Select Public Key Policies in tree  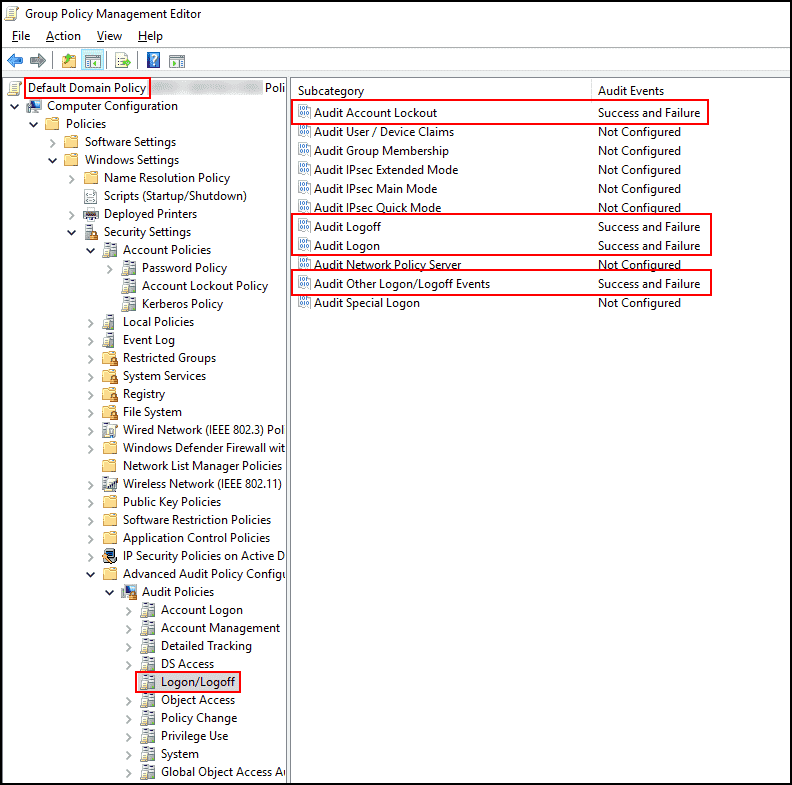(x=172, y=502)
